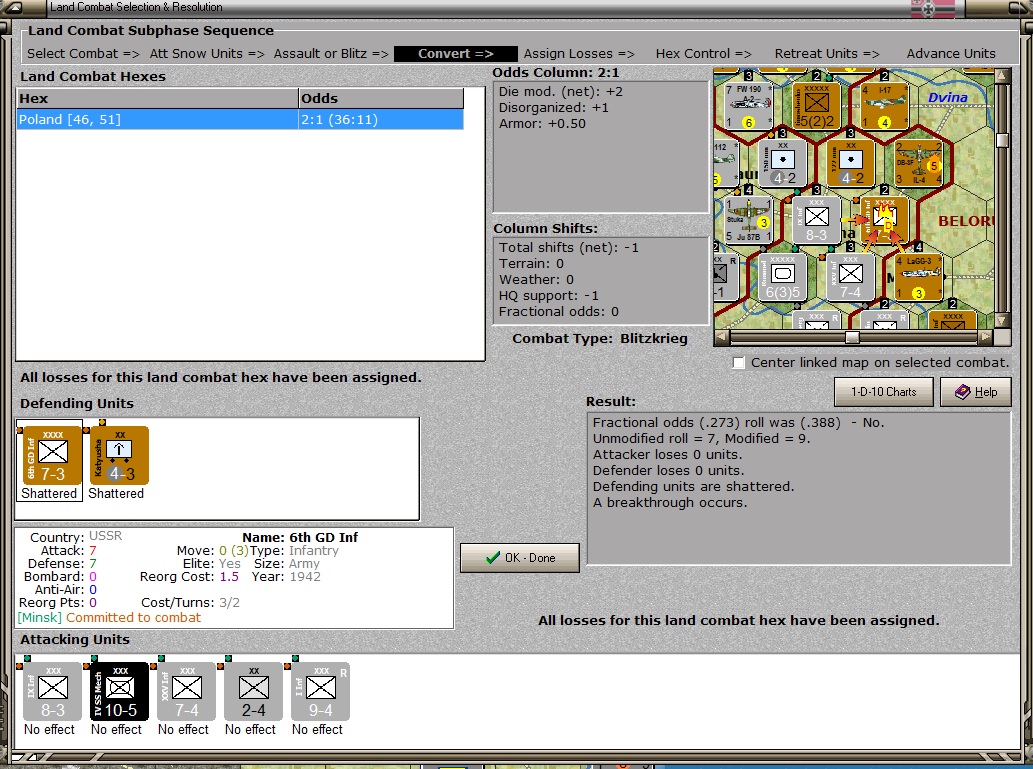Click the IL-4 bomber counter on map
Screen dimensions: 1033x769
click(x=918, y=163)
